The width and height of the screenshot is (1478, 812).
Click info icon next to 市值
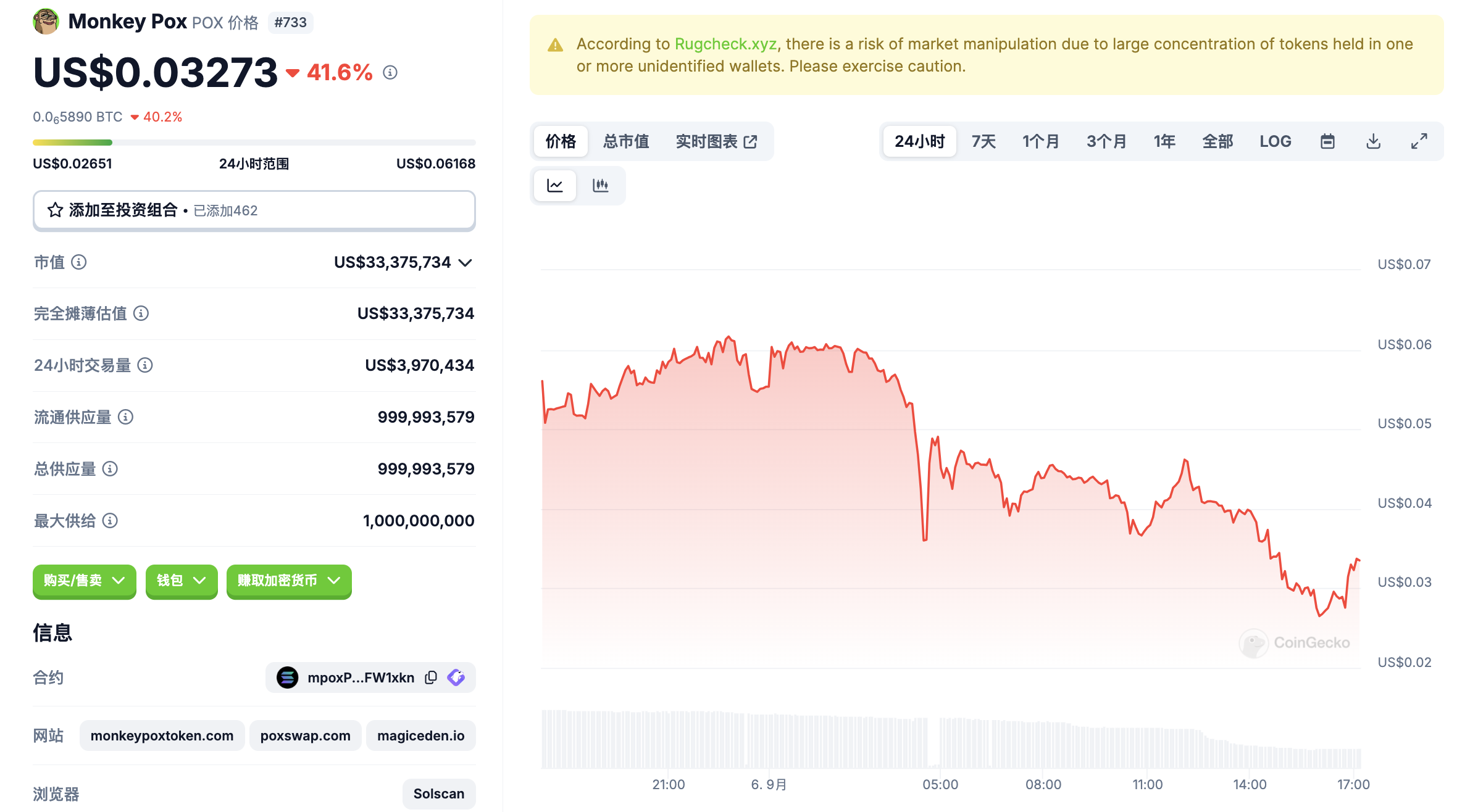click(78, 262)
